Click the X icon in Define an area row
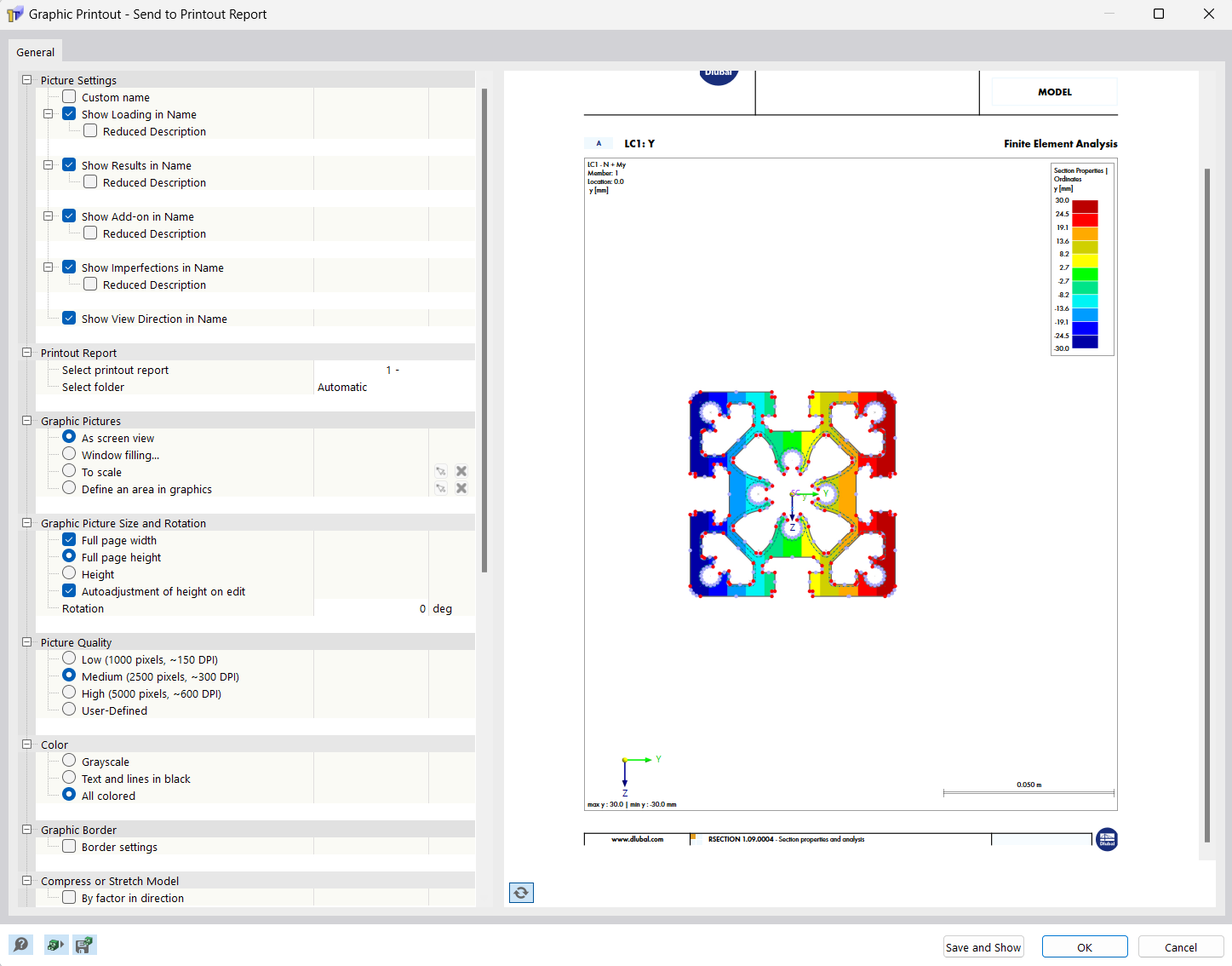Viewport: 1232px width, 966px height. coord(461,488)
